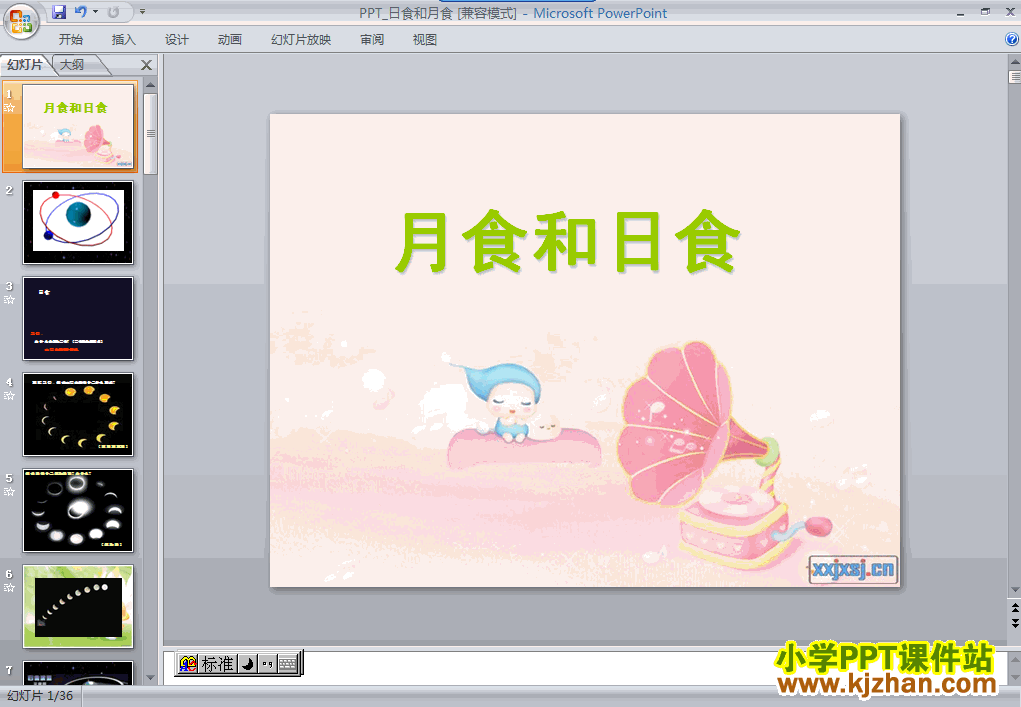
Task: Click the slide title text 月食和日食
Action: (568, 242)
